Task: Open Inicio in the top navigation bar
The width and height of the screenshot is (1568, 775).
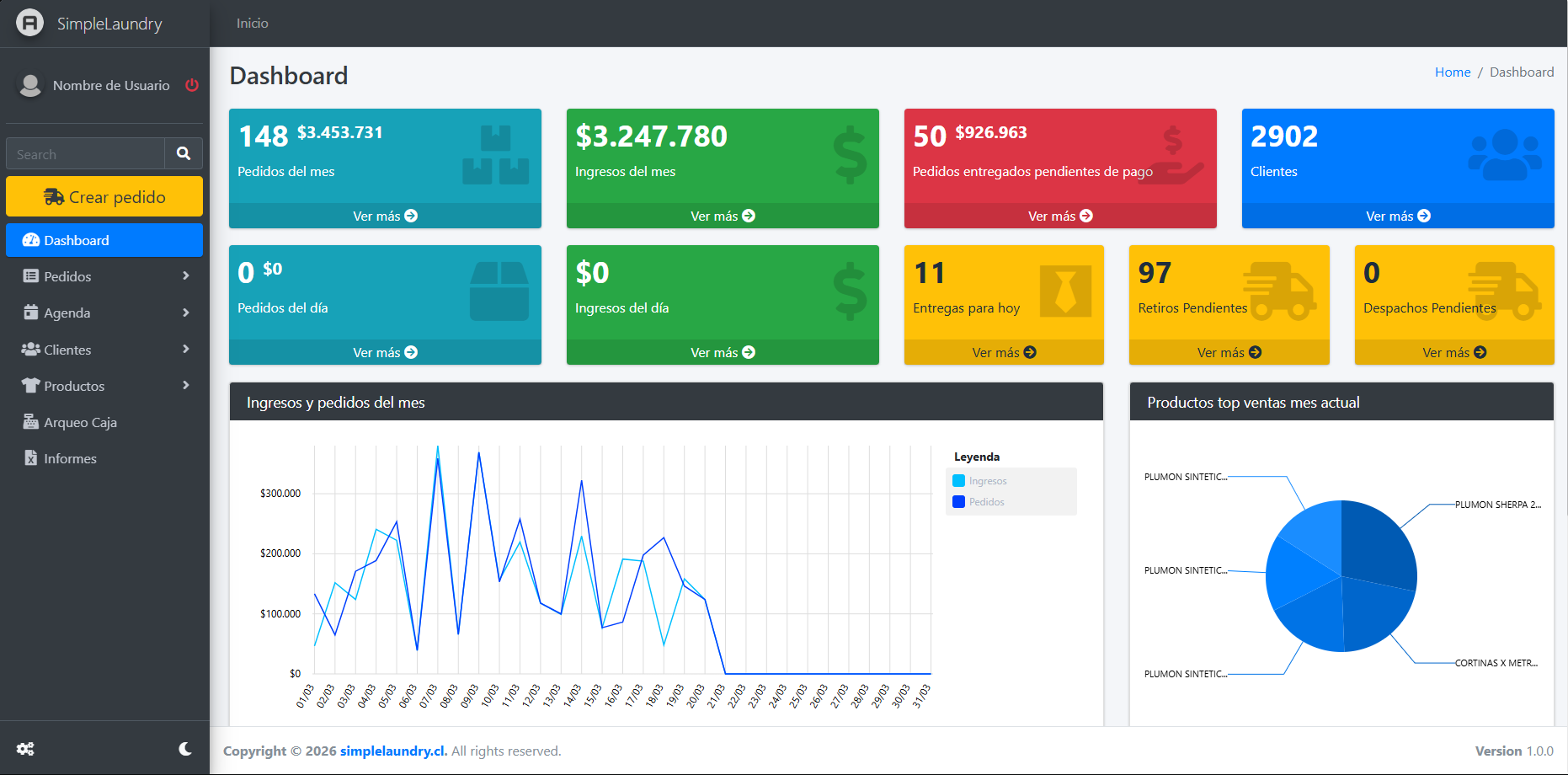Action: coord(252,24)
